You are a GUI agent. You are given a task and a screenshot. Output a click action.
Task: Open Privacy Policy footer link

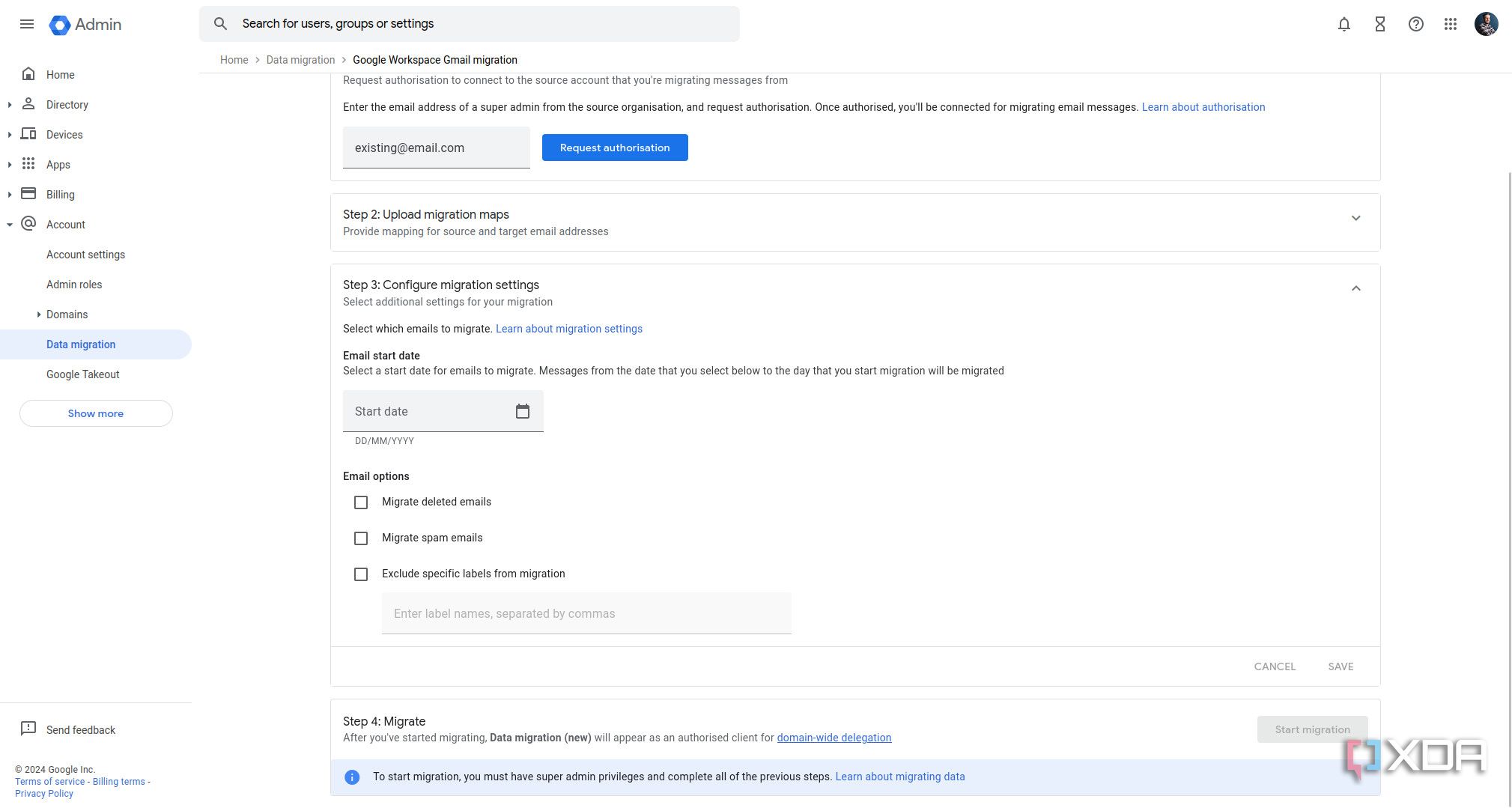(x=44, y=794)
